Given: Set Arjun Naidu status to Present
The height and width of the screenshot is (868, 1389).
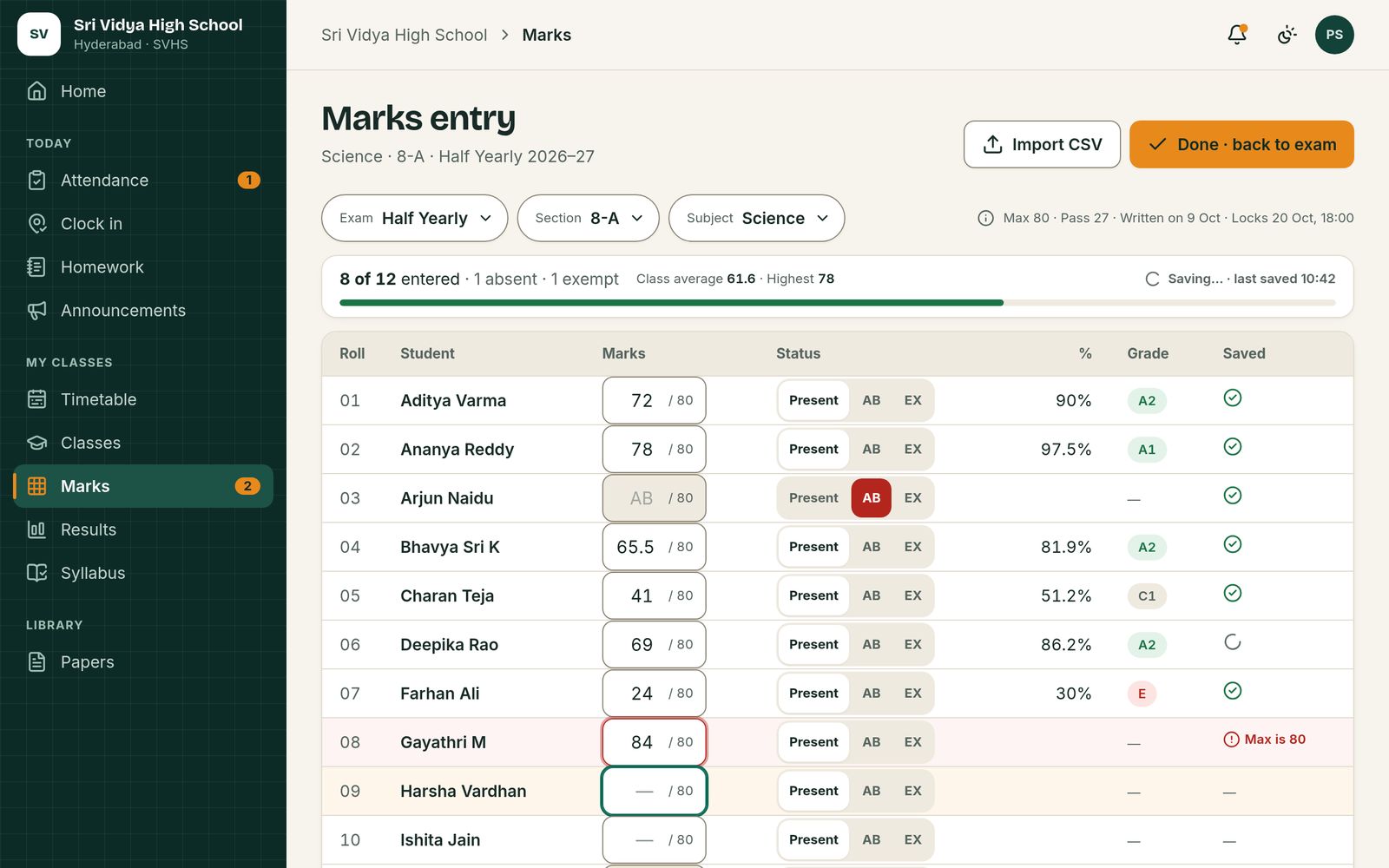Looking at the screenshot, I should [813, 498].
